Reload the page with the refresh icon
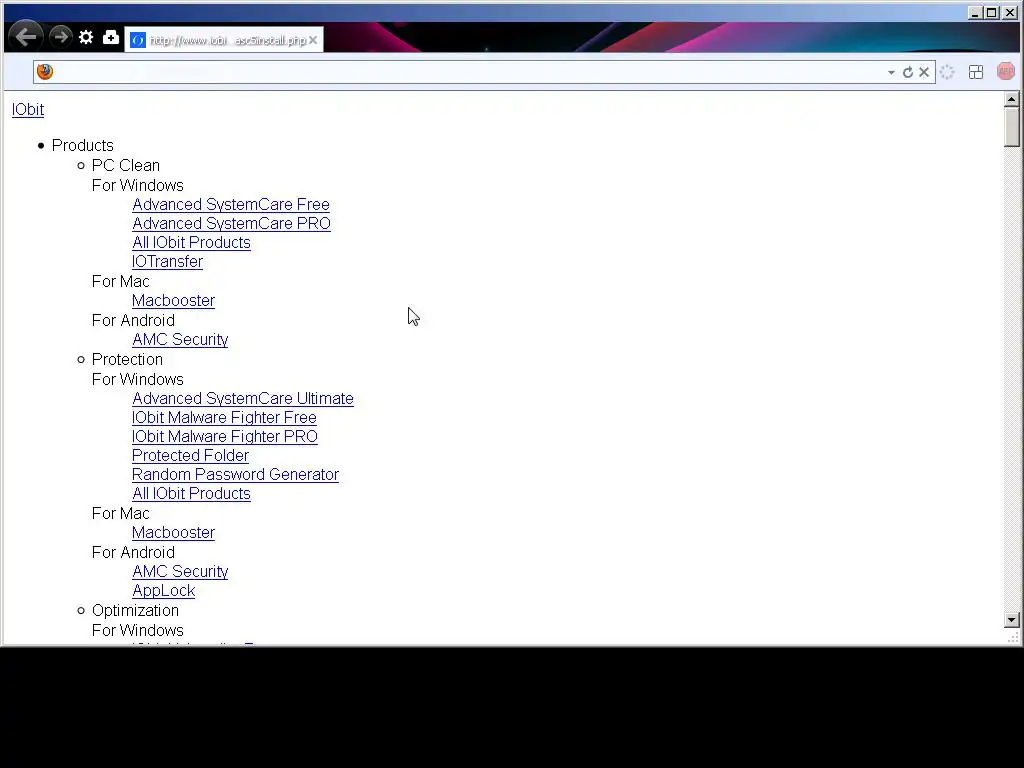 click(908, 72)
